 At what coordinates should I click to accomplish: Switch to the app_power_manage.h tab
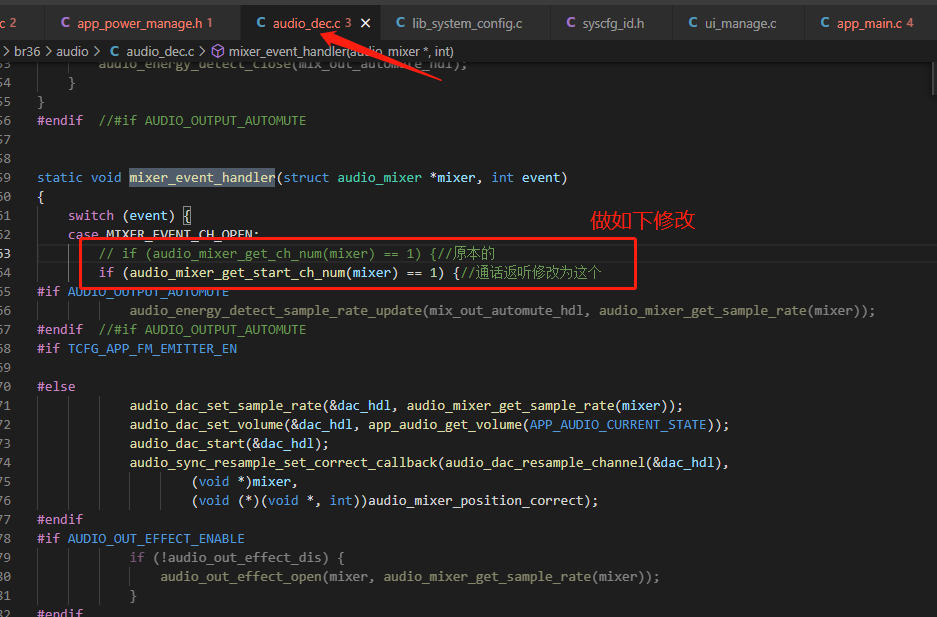click(137, 23)
